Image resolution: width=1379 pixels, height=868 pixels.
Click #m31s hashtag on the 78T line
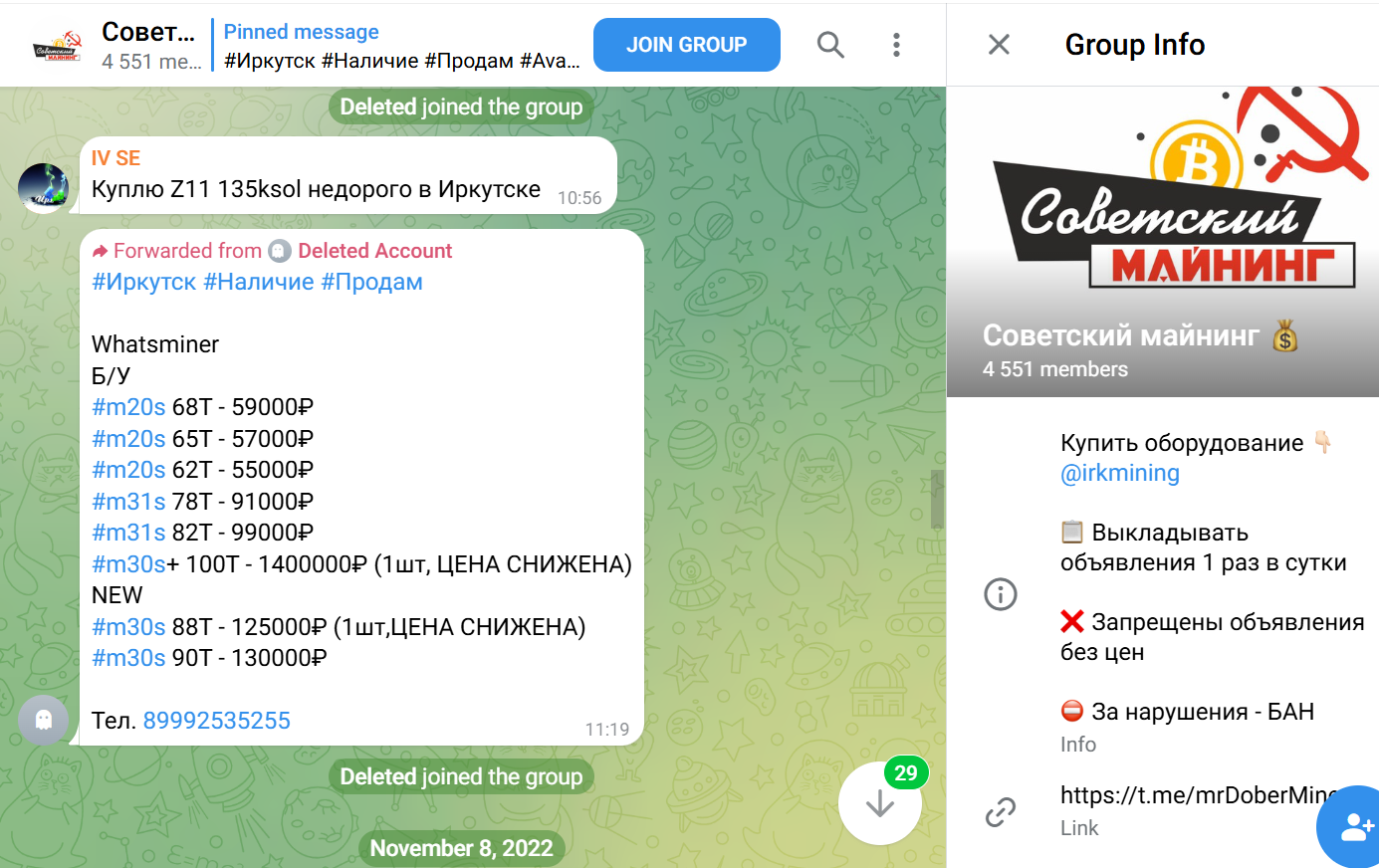128,502
